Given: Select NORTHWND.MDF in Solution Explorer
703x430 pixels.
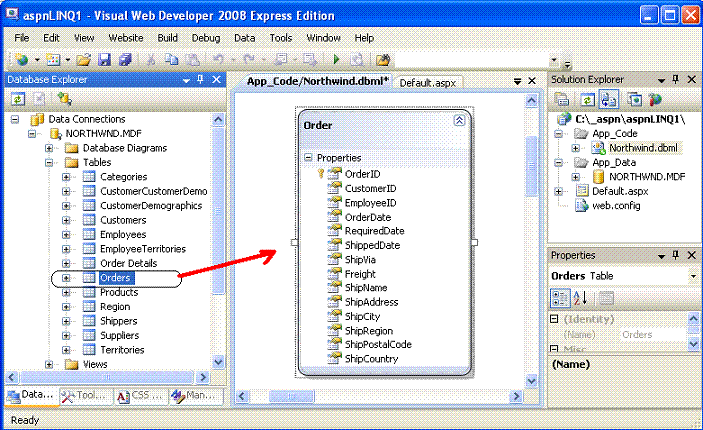Looking at the screenshot, I should [x=647, y=177].
